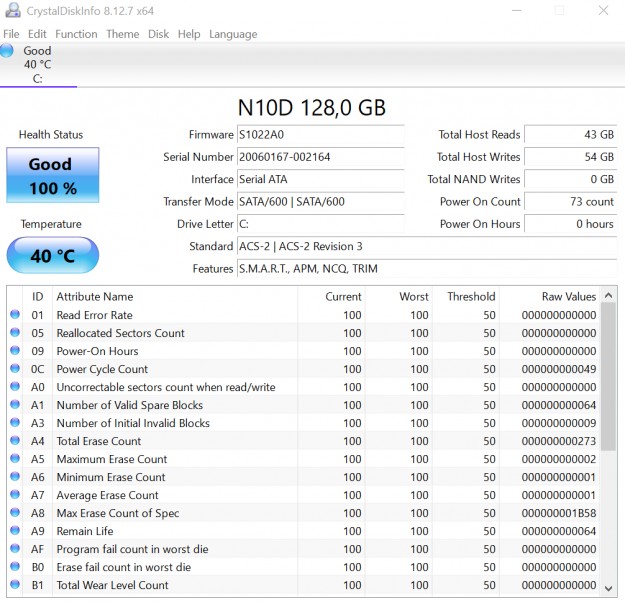Viewport: 625px width, 604px height.
Task: Open the Disk menu
Action: click(x=158, y=34)
